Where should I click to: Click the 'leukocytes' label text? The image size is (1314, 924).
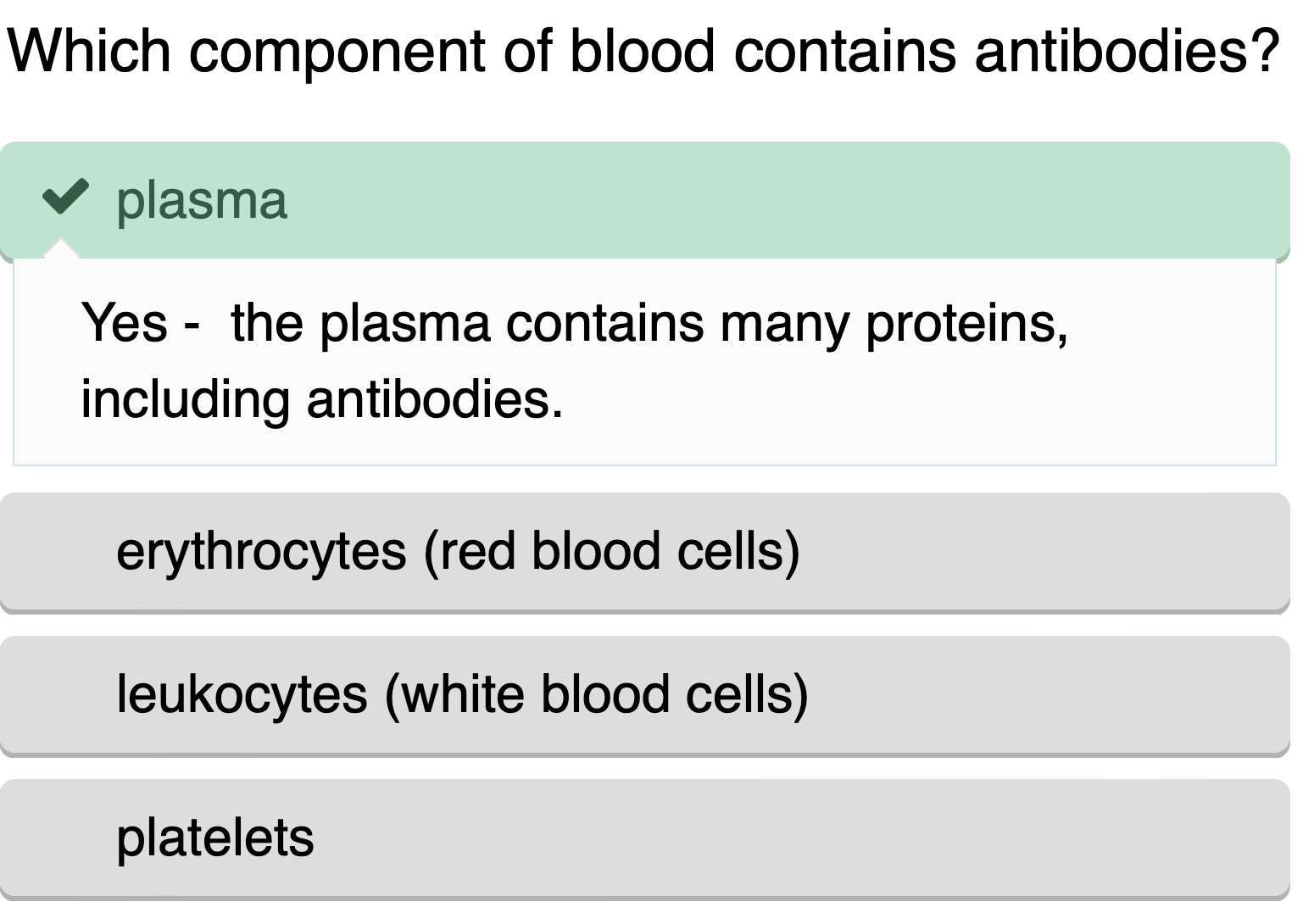coord(242,694)
